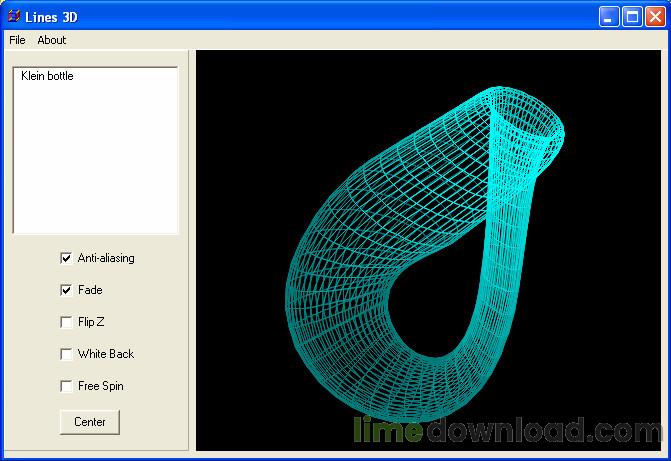Select Klein bottle in the list
The height and width of the screenshot is (461, 671).
[47, 76]
